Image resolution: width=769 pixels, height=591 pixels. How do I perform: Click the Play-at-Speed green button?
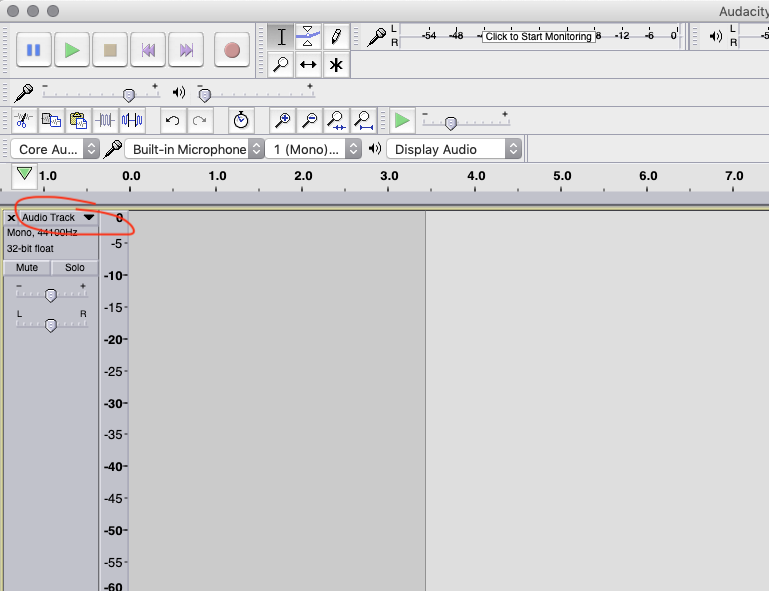[x=402, y=120]
